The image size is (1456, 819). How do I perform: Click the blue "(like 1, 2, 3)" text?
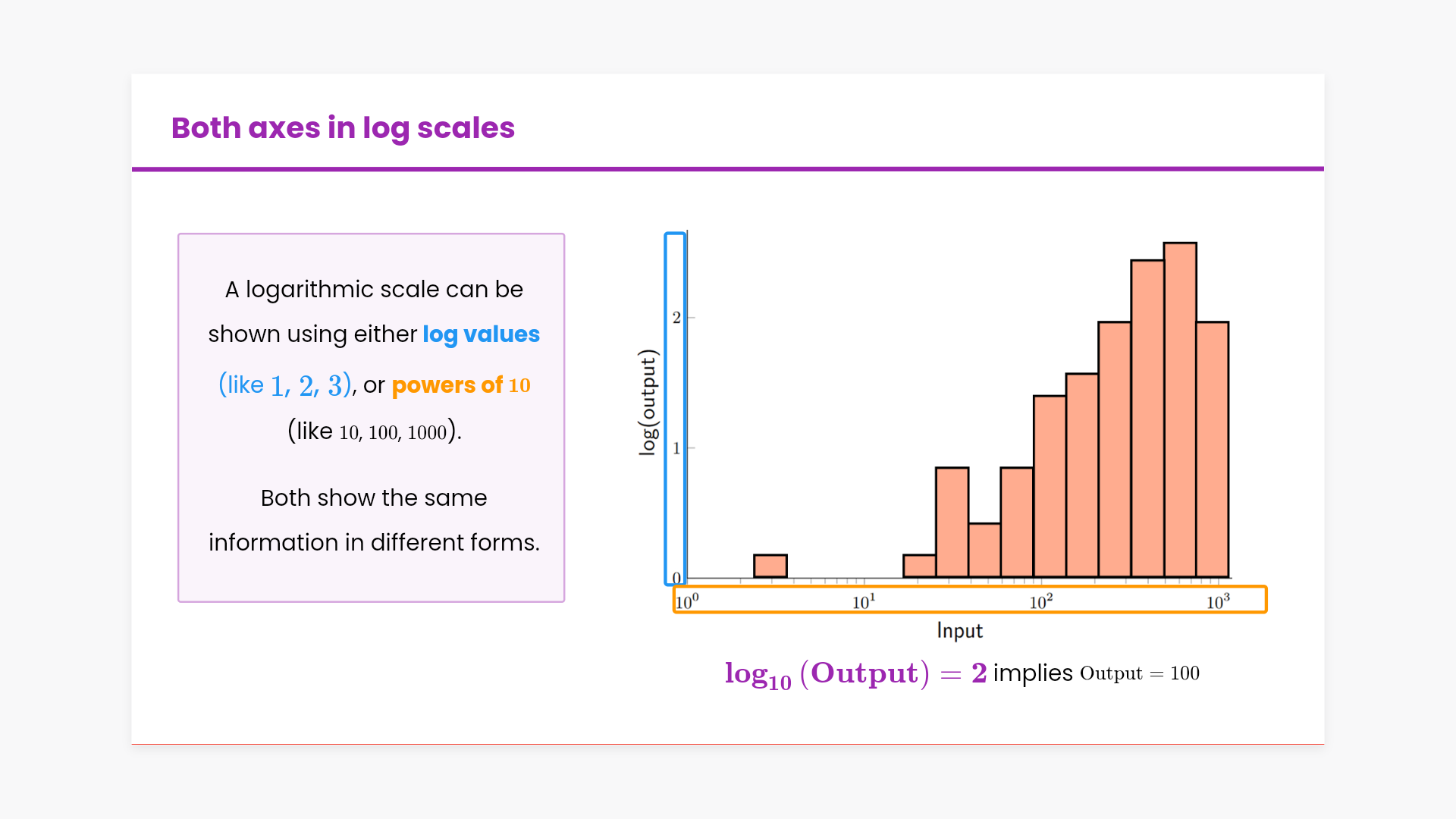click(x=285, y=385)
